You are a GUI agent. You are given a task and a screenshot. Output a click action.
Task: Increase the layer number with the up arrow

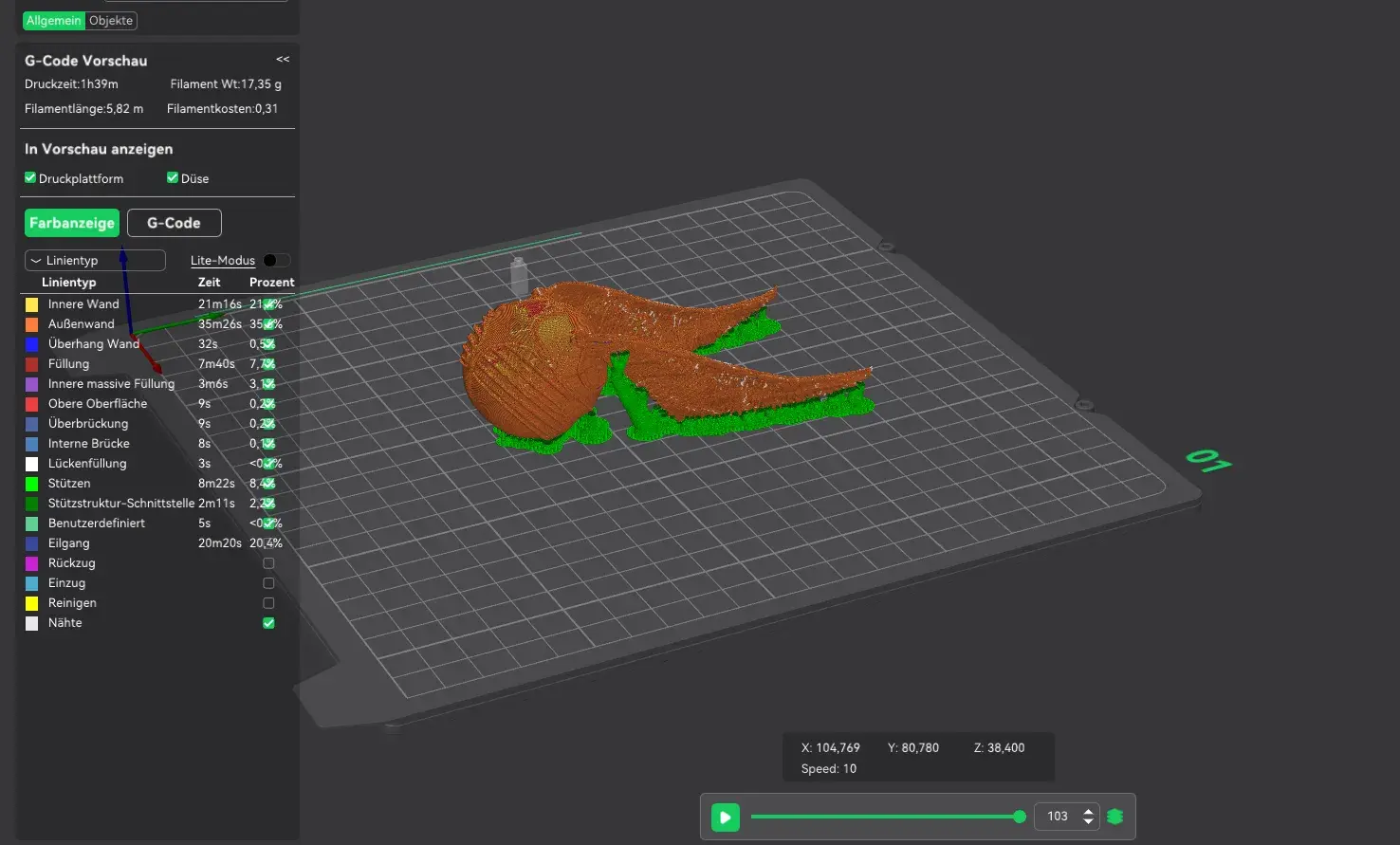(x=1088, y=811)
